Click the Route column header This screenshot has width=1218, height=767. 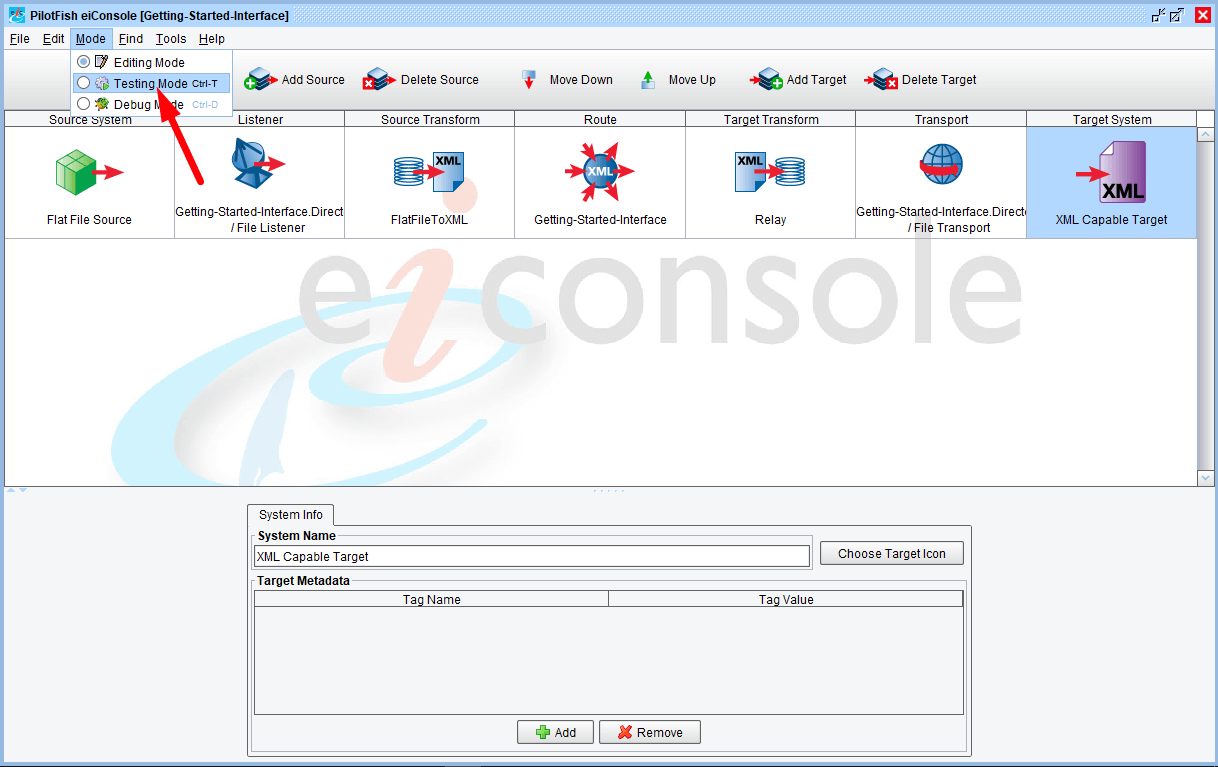coord(600,119)
